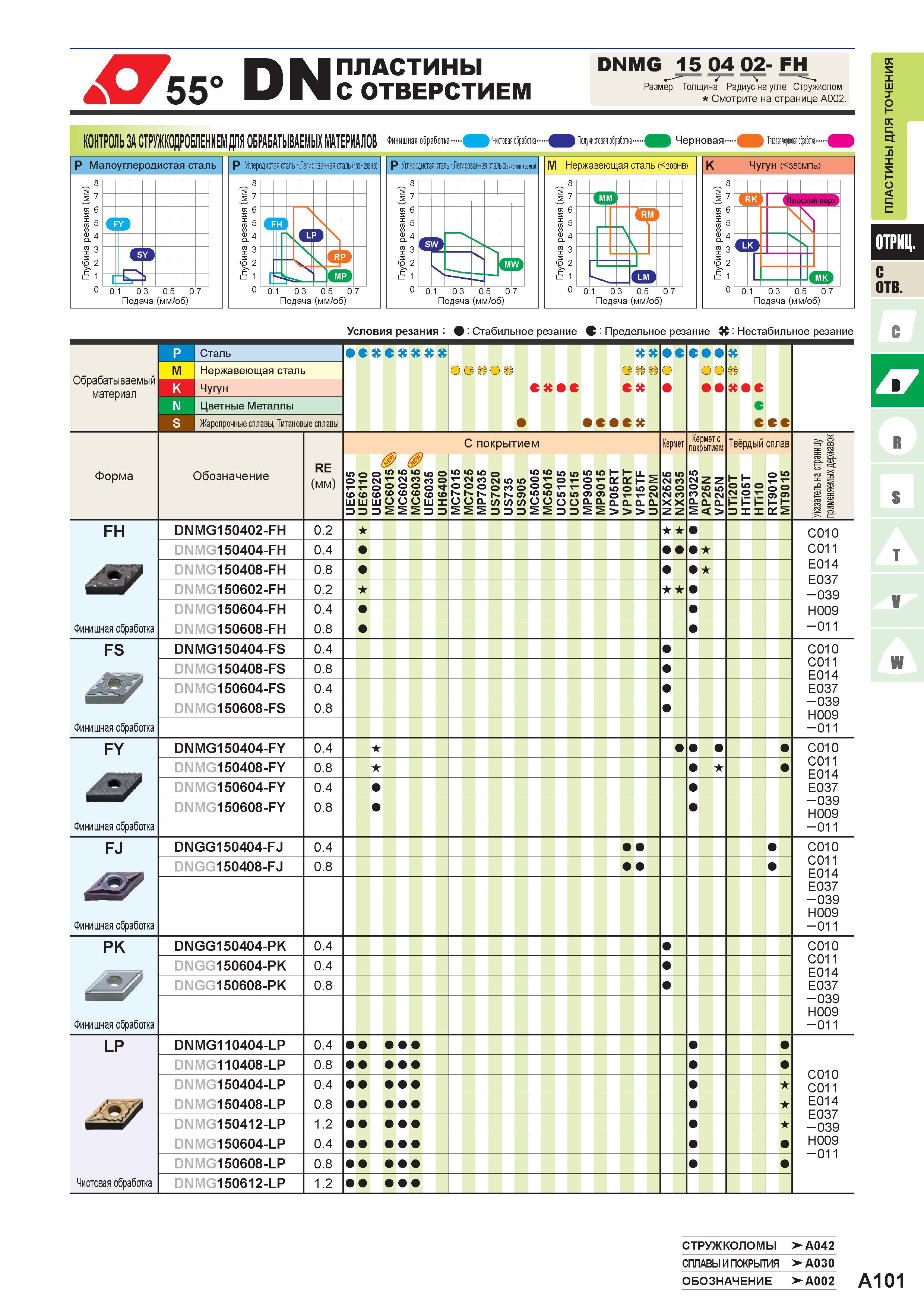Click the cyan Финишная обработка legend swatch

(476, 140)
